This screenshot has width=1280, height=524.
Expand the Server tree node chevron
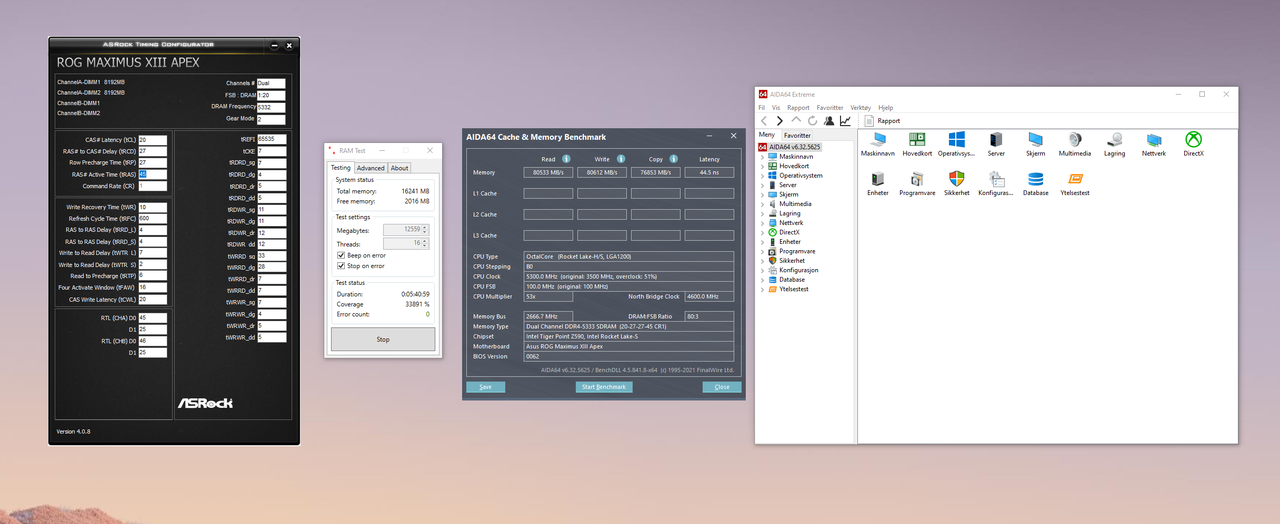(x=763, y=185)
